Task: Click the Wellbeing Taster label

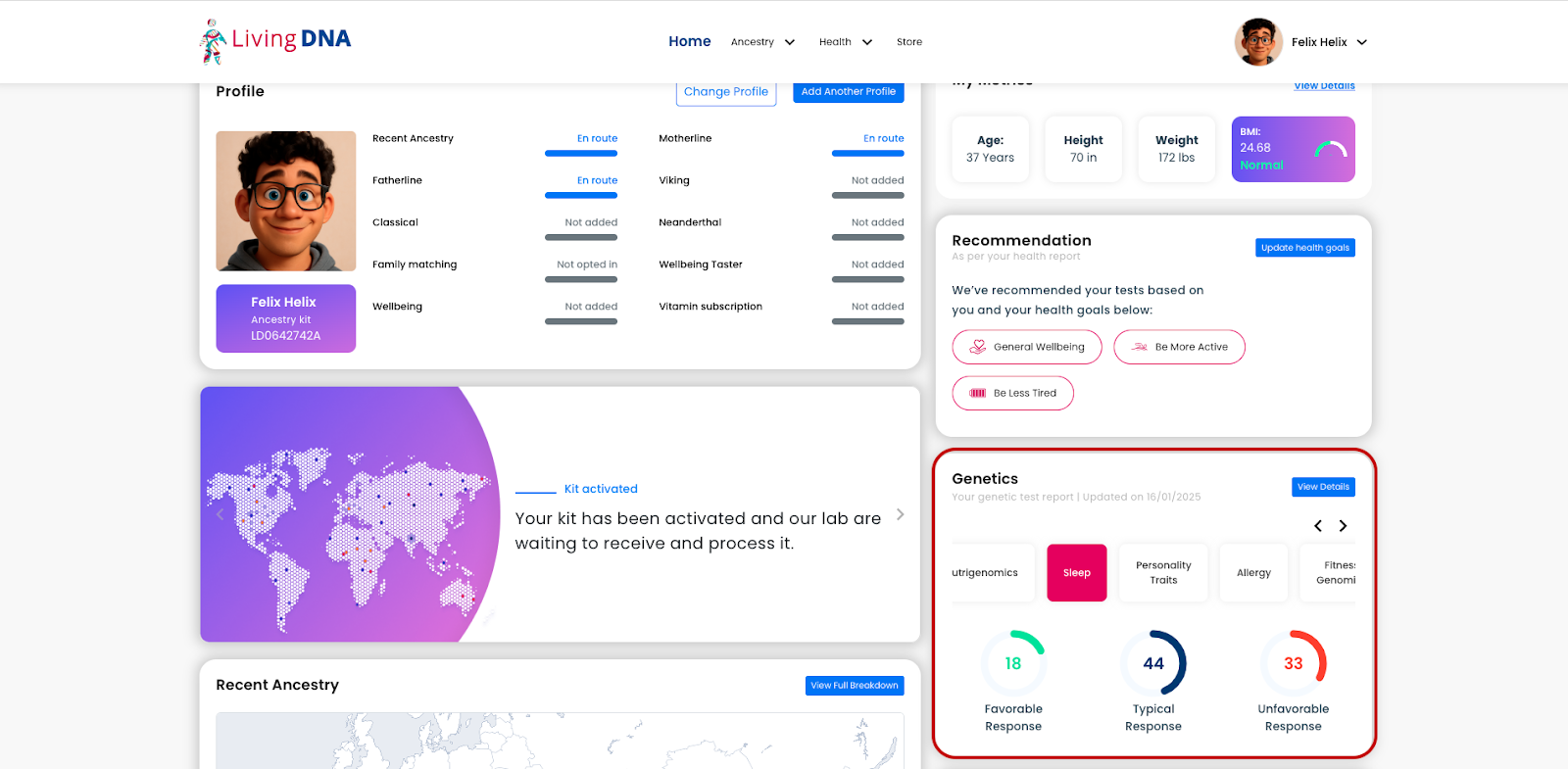Action: [701, 264]
